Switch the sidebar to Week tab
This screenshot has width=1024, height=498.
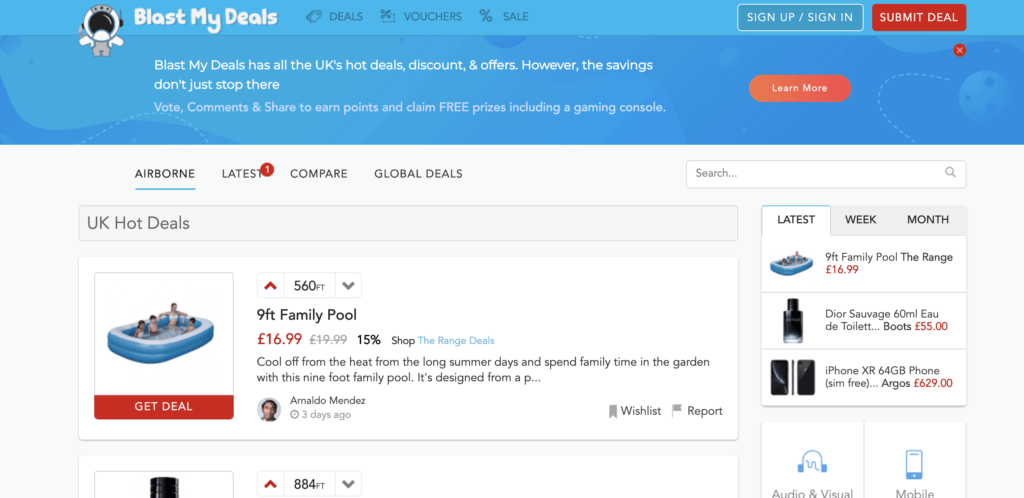[x=861, y=220]
